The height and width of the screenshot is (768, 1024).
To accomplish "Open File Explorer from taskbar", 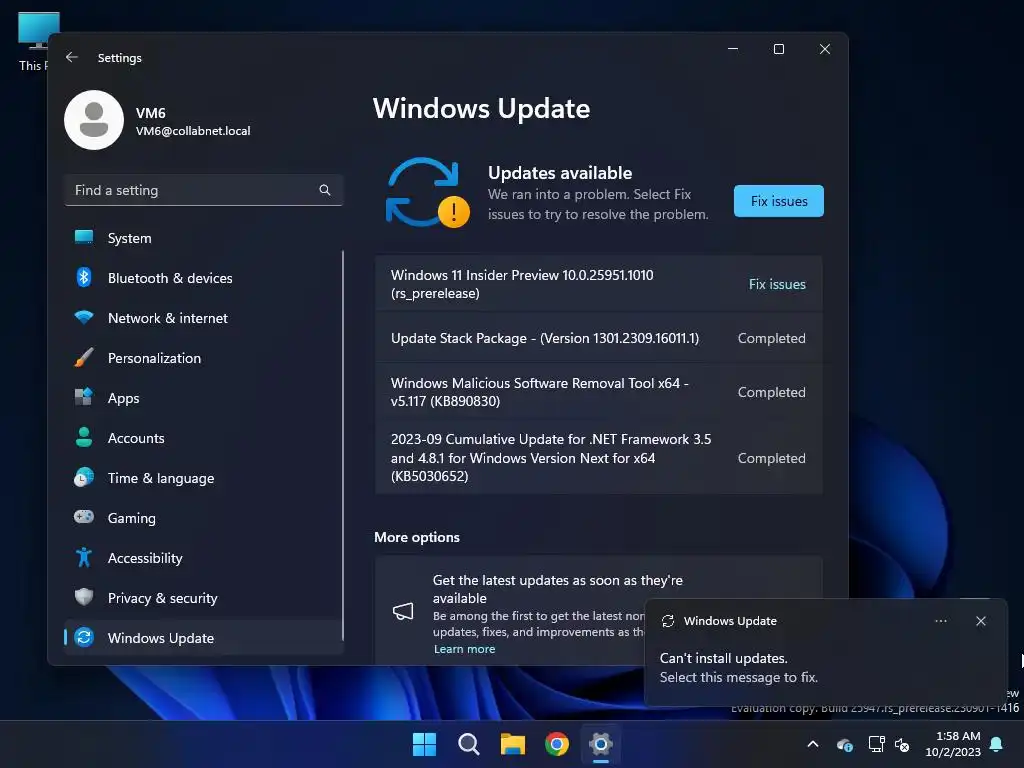I will (513, 744).
